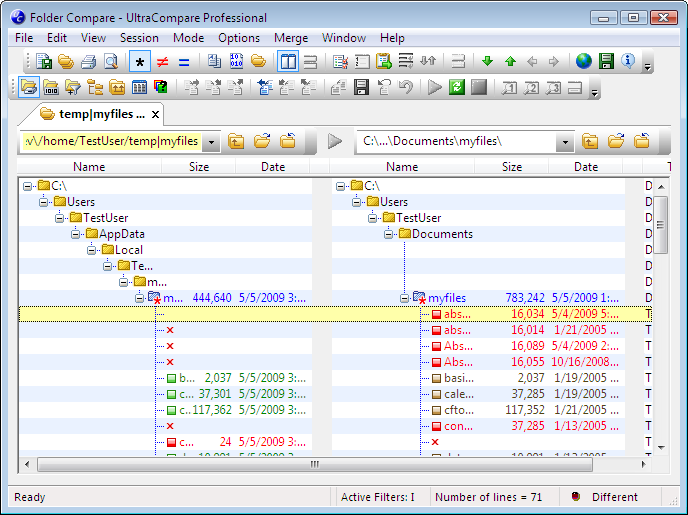Collapse the myfiles folder node
The height and width of the screenshot is (515, 688).
coord(404,298)
